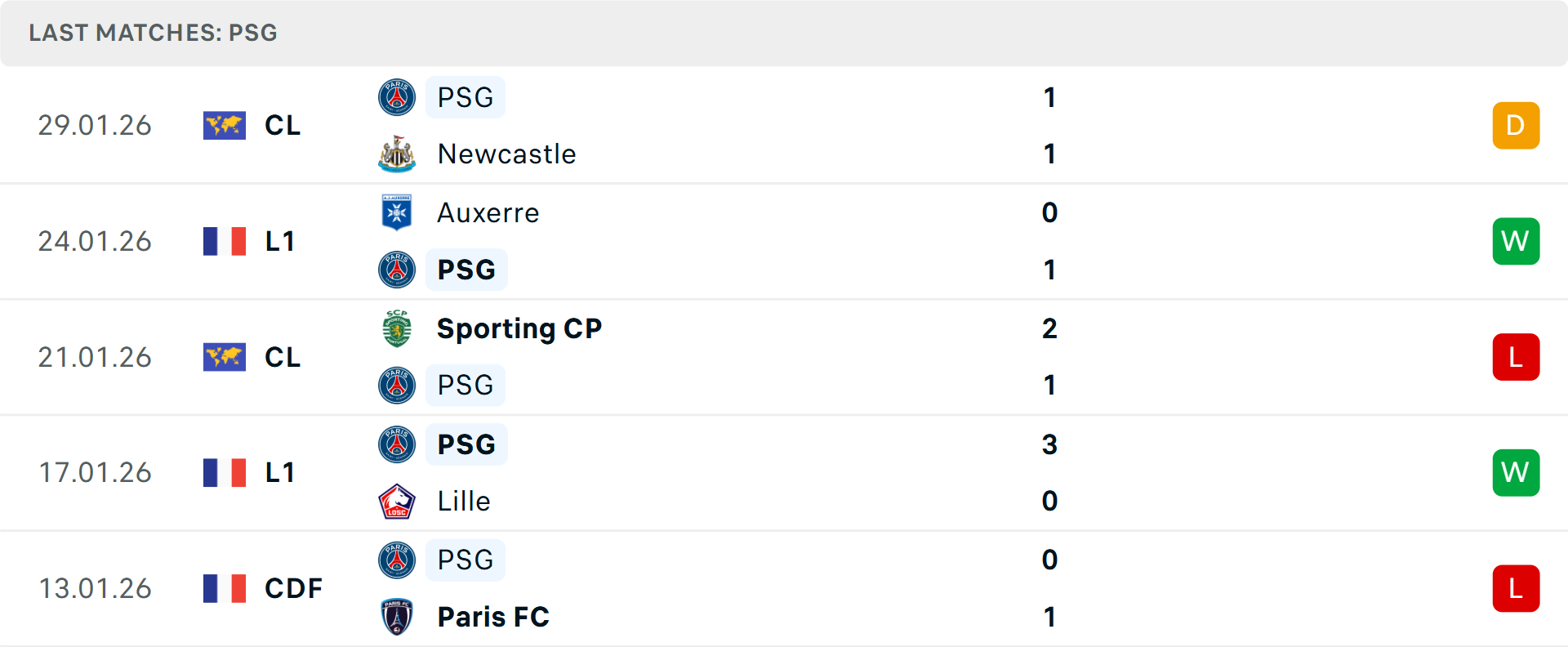Click French flag icon for CDF match

point(225,588)
